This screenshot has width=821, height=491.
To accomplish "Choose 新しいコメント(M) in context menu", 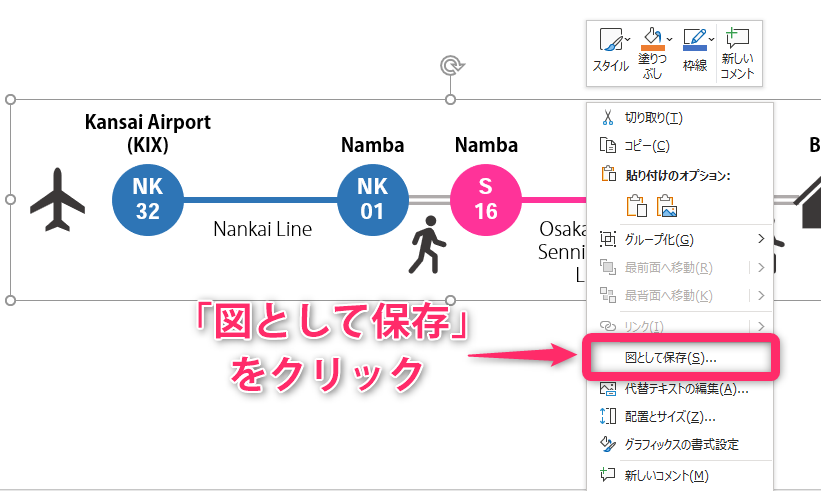I will point(680,475).
